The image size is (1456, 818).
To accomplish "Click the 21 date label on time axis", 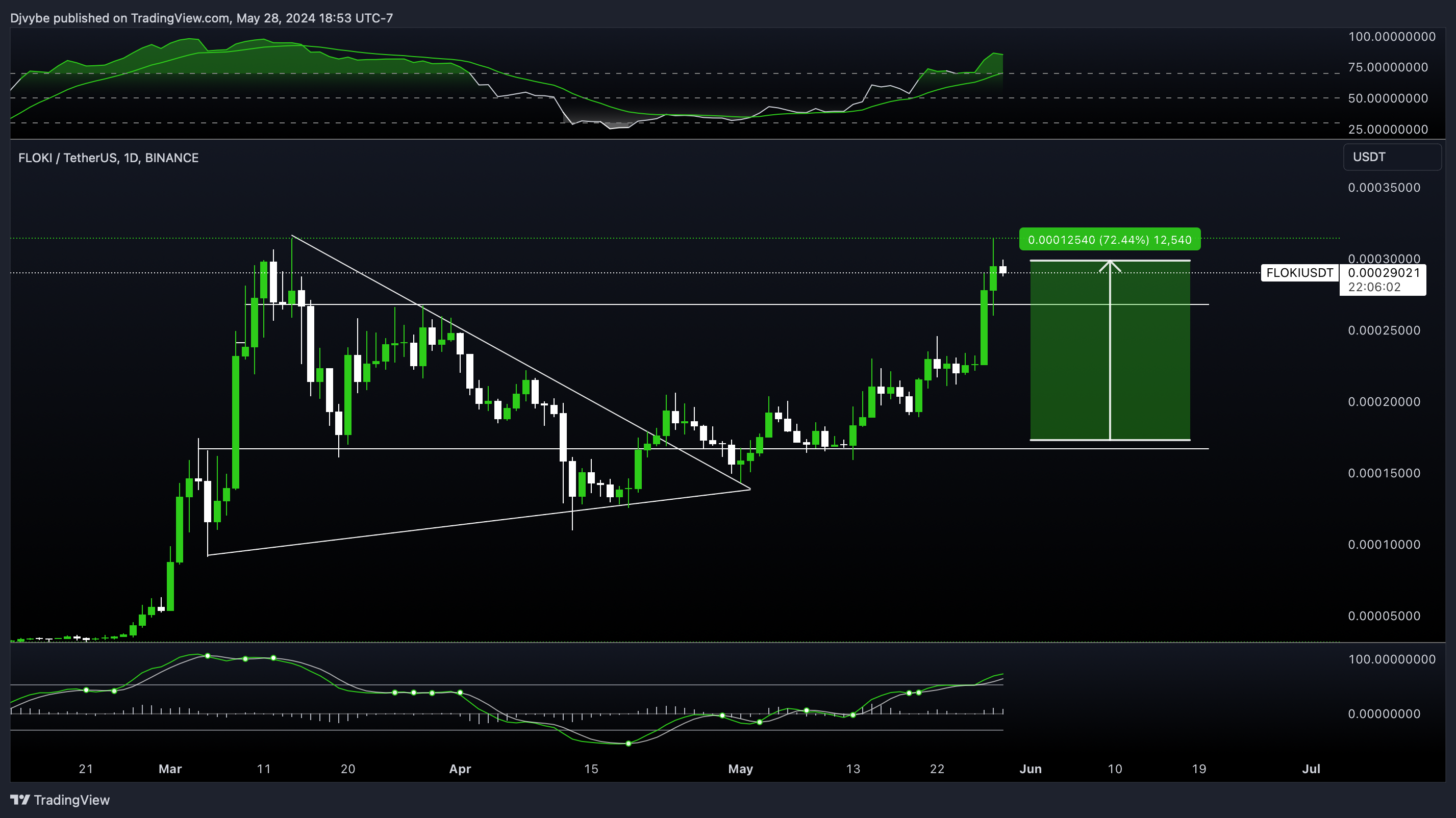I will click(x=86, y=769).
